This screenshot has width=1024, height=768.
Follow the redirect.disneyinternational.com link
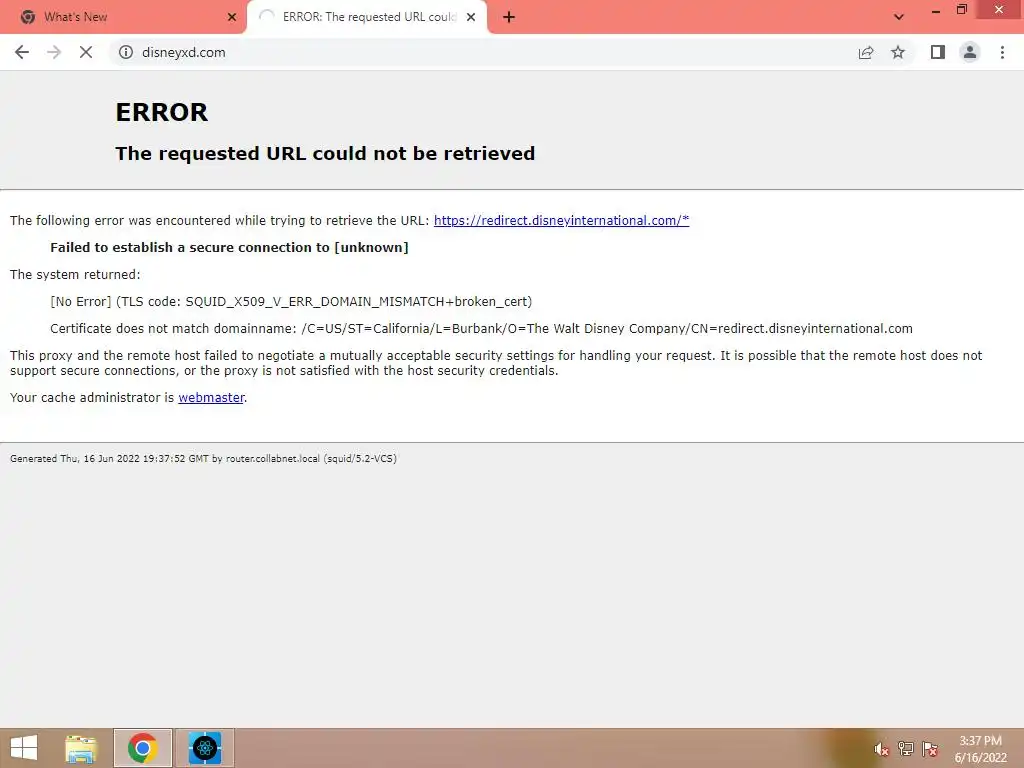click(562, 221)
